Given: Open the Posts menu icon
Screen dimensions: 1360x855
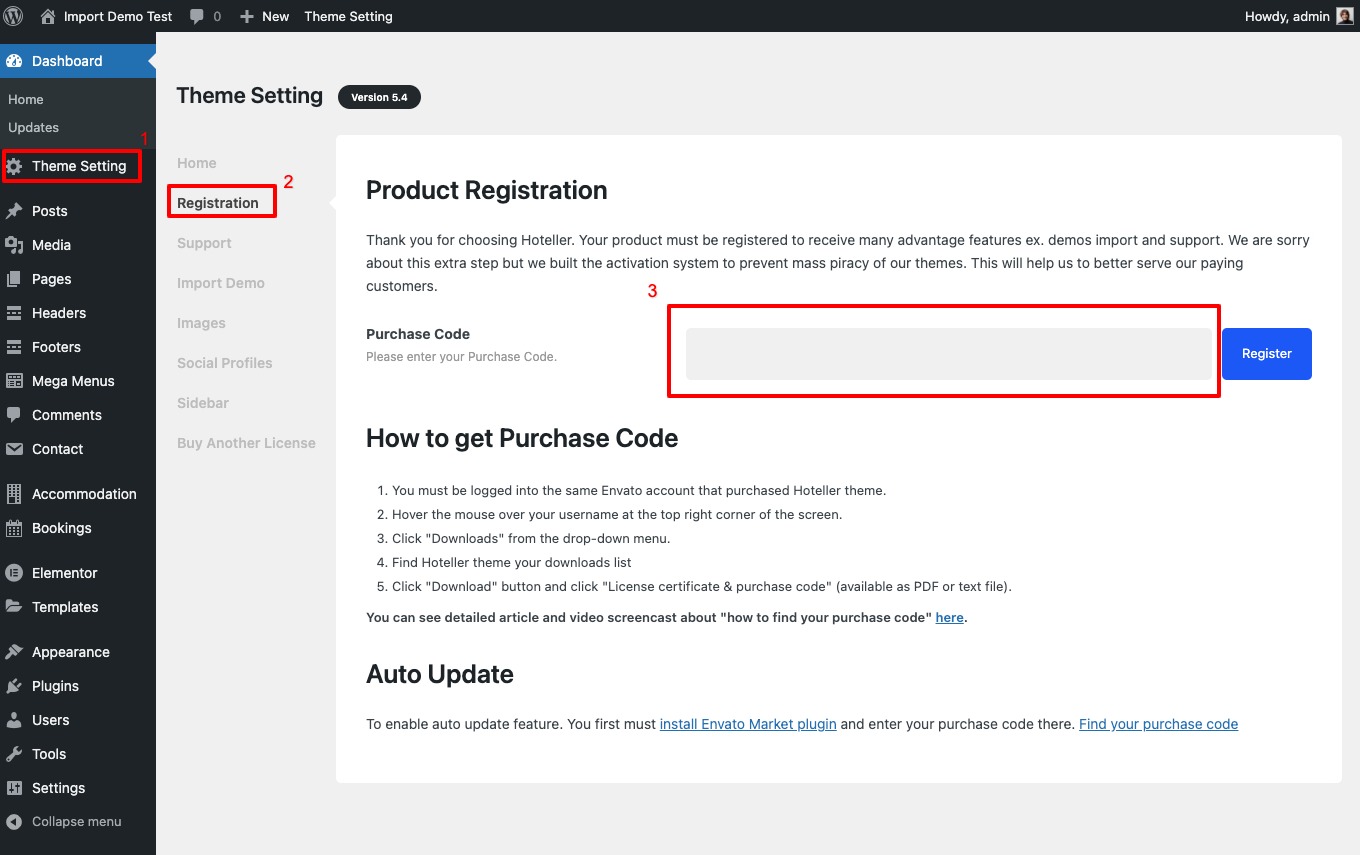Looking at the screenshot, I should [16, 211].
